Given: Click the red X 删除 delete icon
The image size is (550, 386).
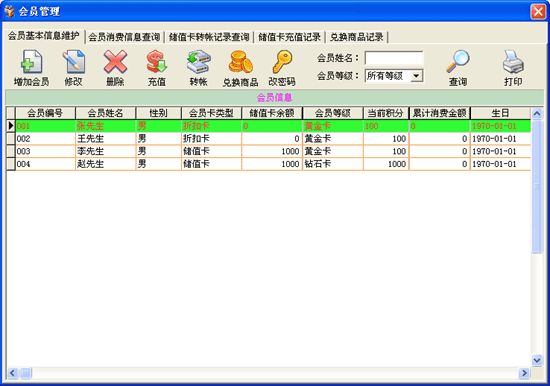Looking at the screenshot, I should pyautogui.click(x=115, y=62).
